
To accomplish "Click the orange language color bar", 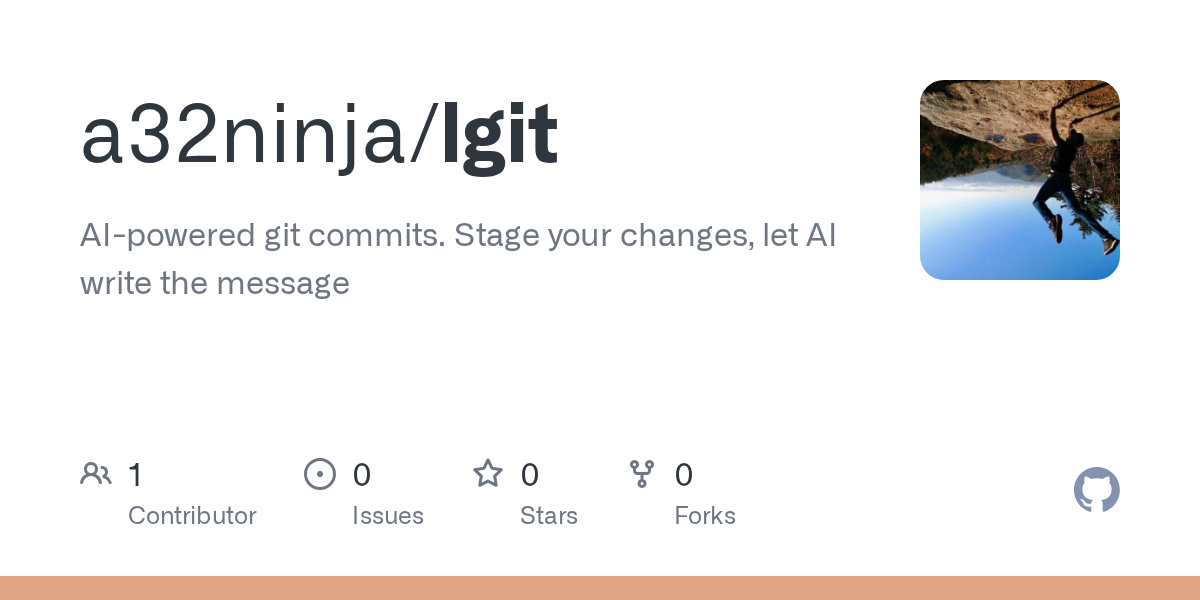I will (x=600, y=588).
